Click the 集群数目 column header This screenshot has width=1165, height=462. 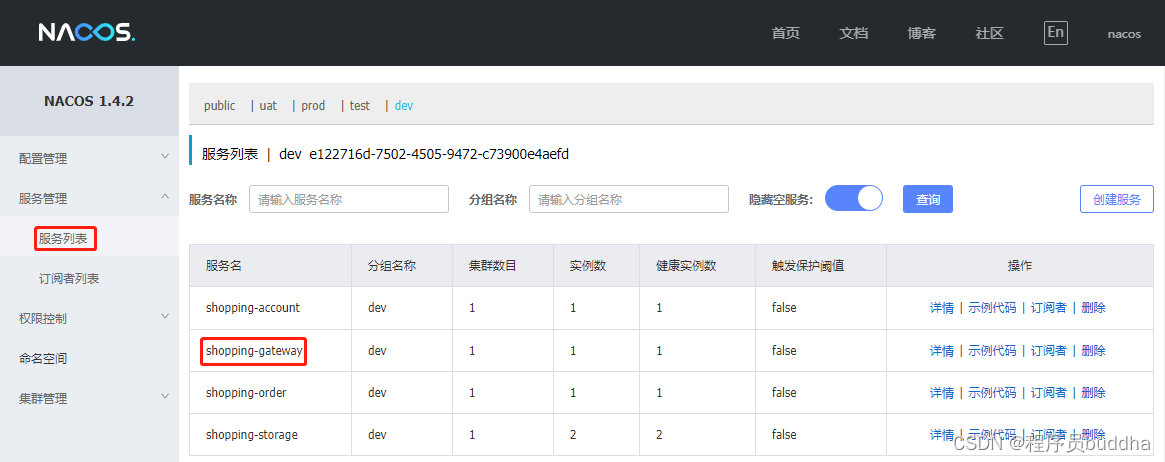tap(493, 265)
